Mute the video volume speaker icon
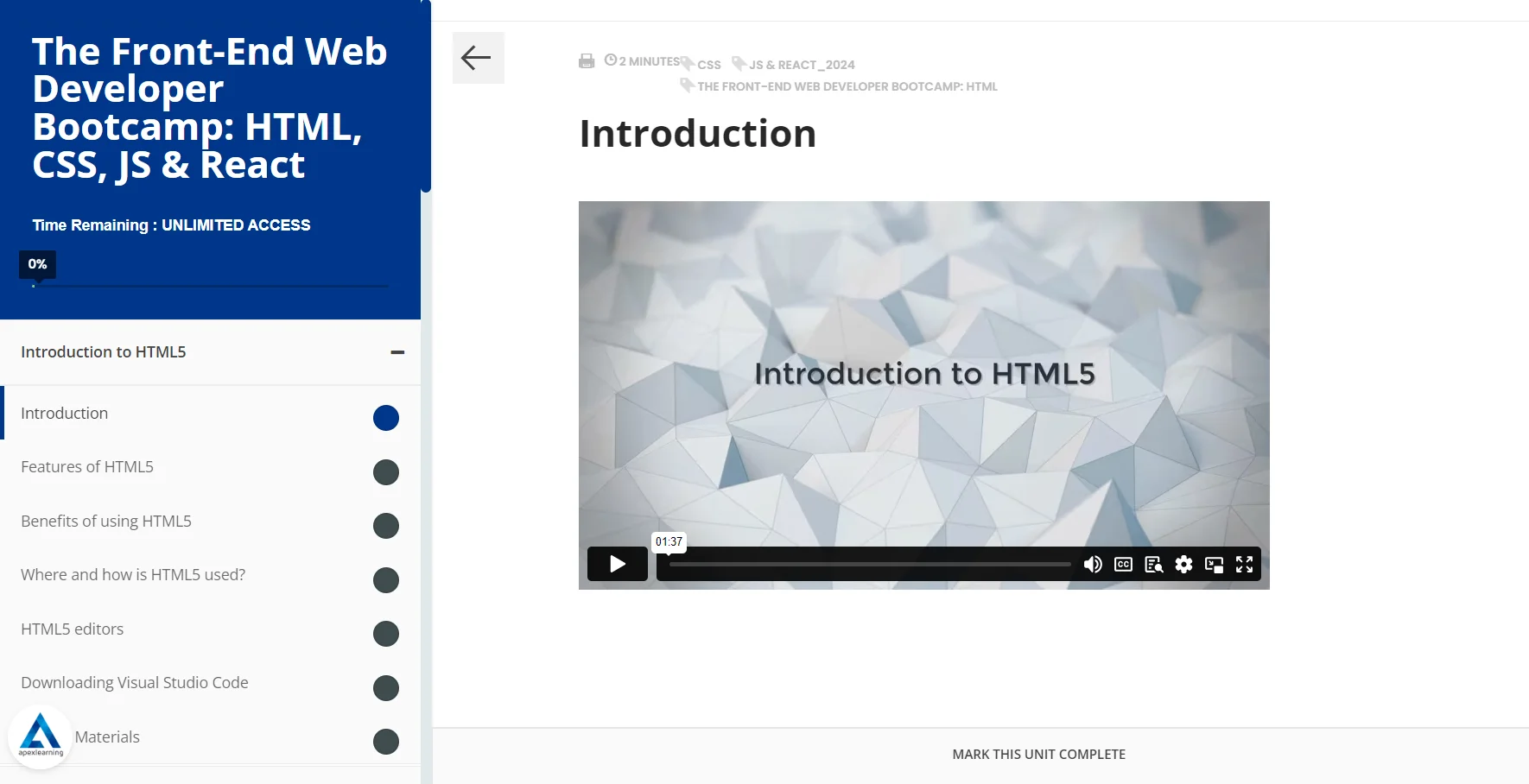 (1093, 564)
